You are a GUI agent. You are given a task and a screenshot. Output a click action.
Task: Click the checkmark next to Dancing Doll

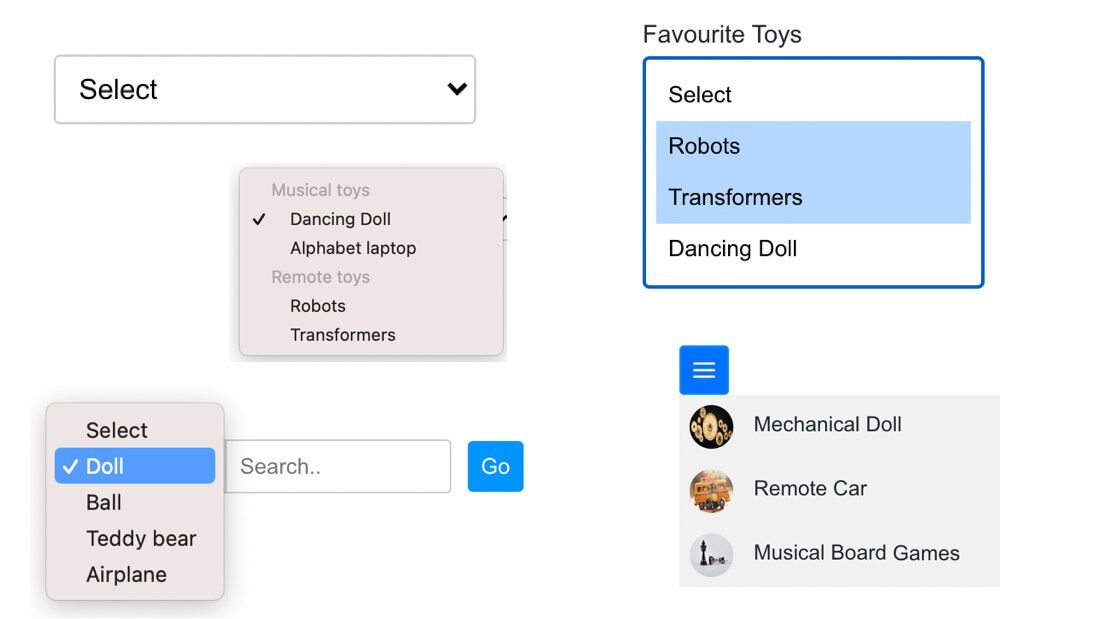coord(259,220)
